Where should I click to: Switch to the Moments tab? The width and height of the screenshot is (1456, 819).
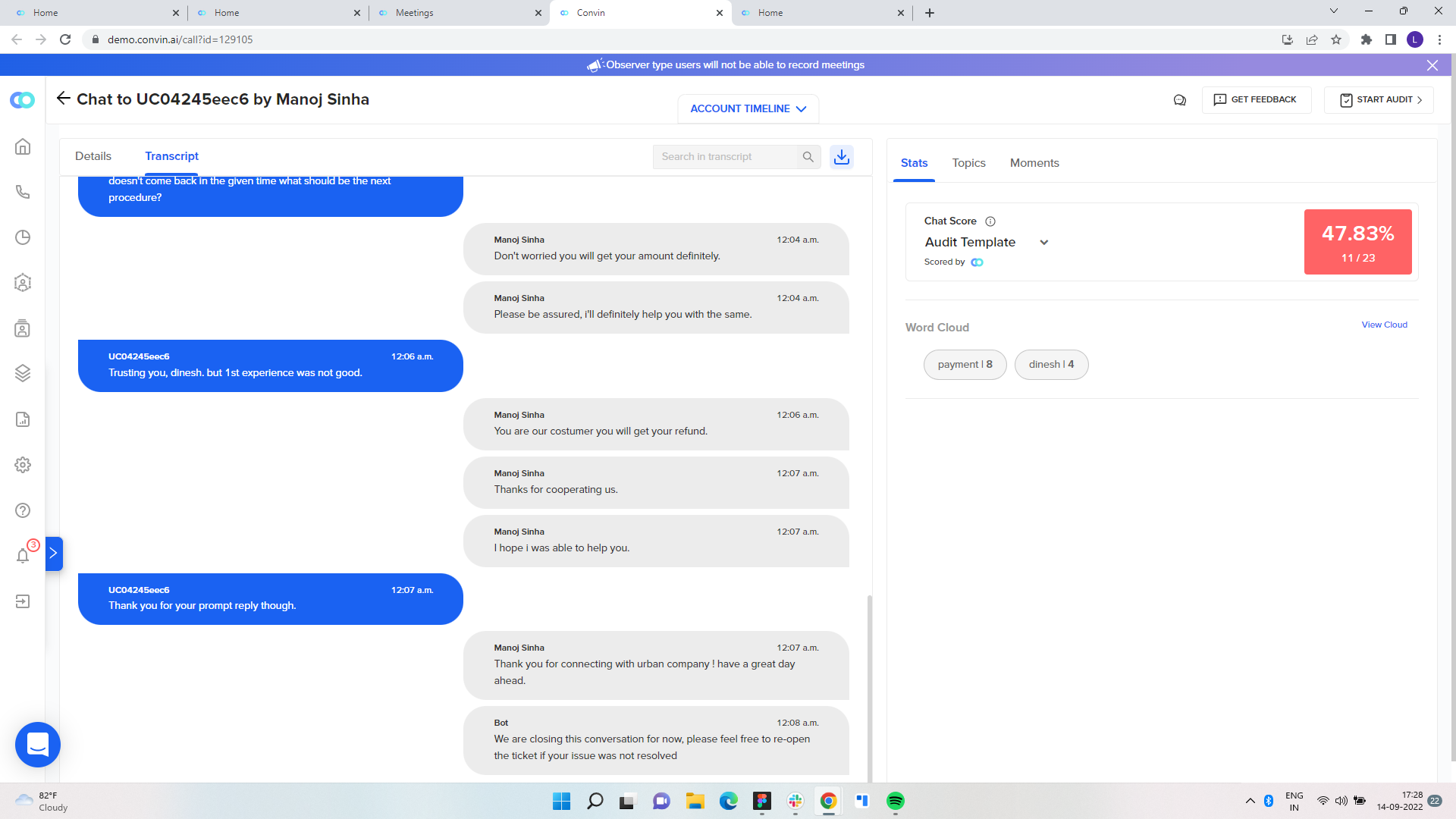[x=1034, y=163]
